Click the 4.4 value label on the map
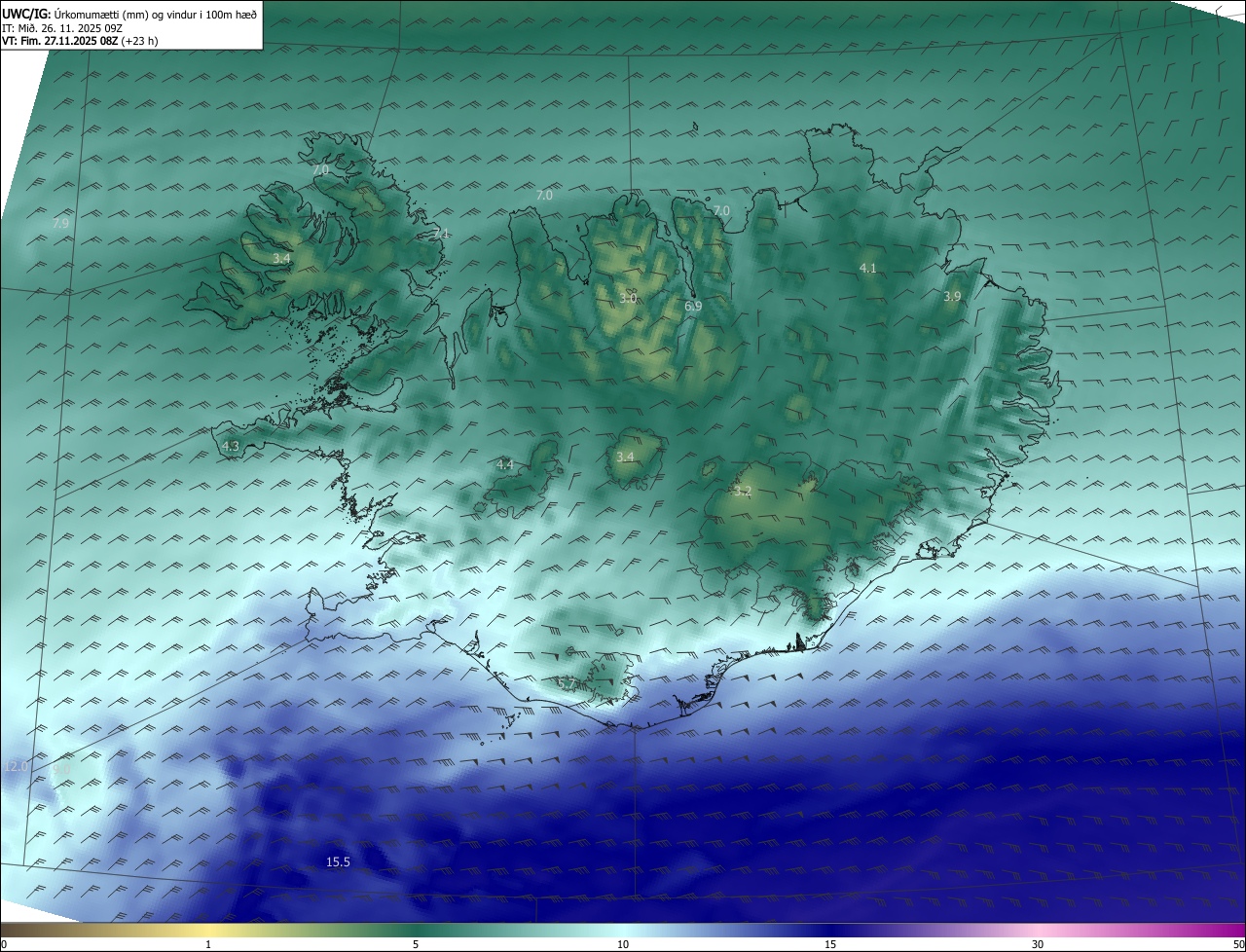1246x952 pixels. (504, 465)
